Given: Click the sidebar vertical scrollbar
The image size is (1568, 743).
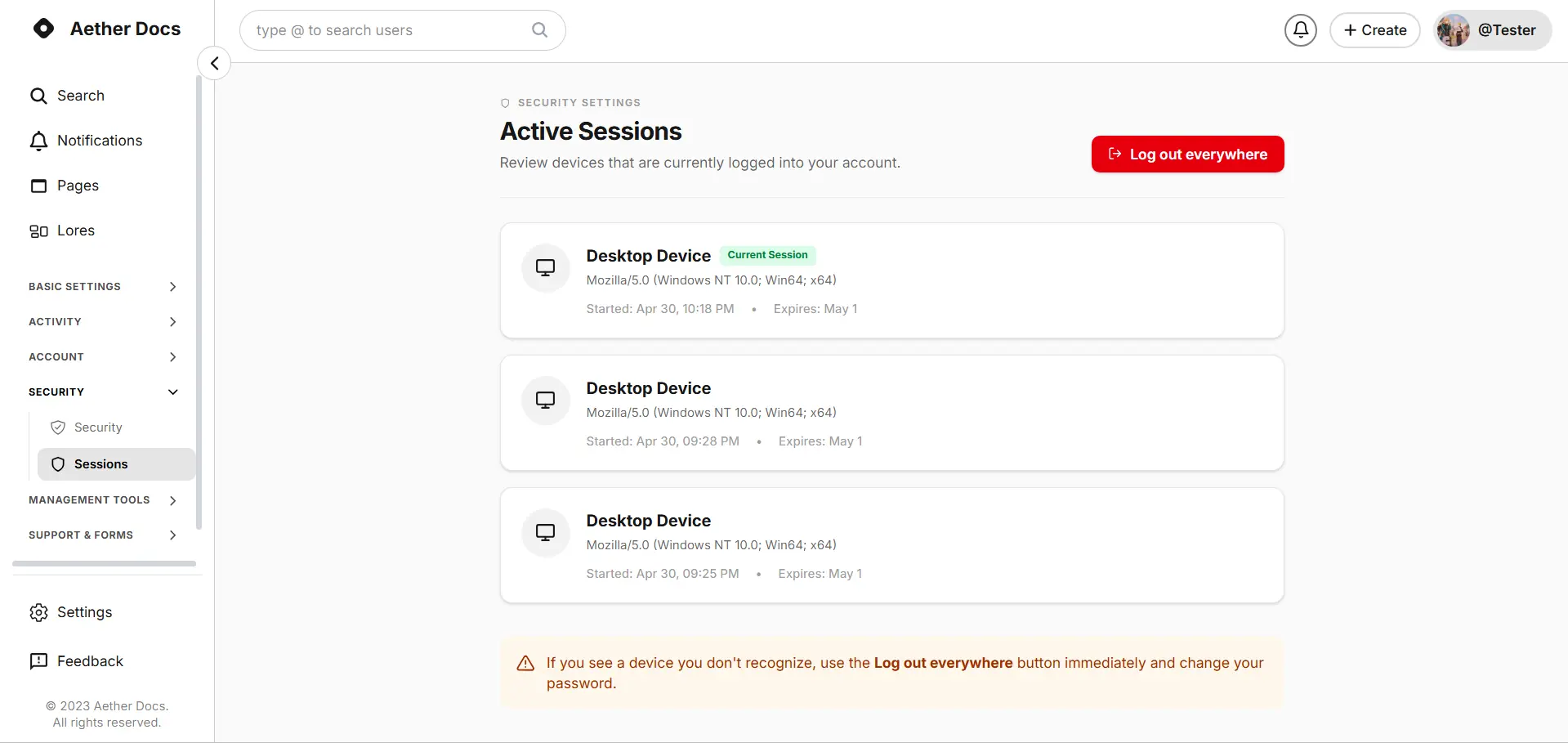Looking at the screenshot, I should coord(199,302).
